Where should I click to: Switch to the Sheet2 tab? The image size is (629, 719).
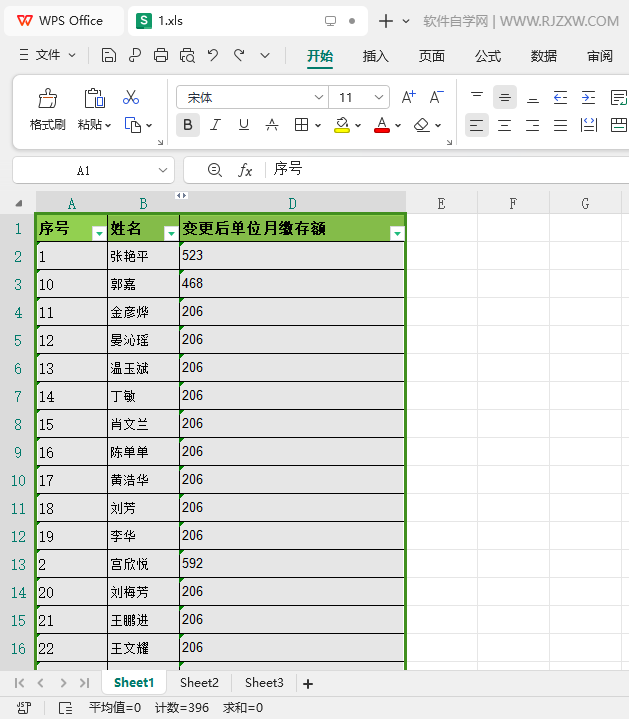click(x=199, y=683)
